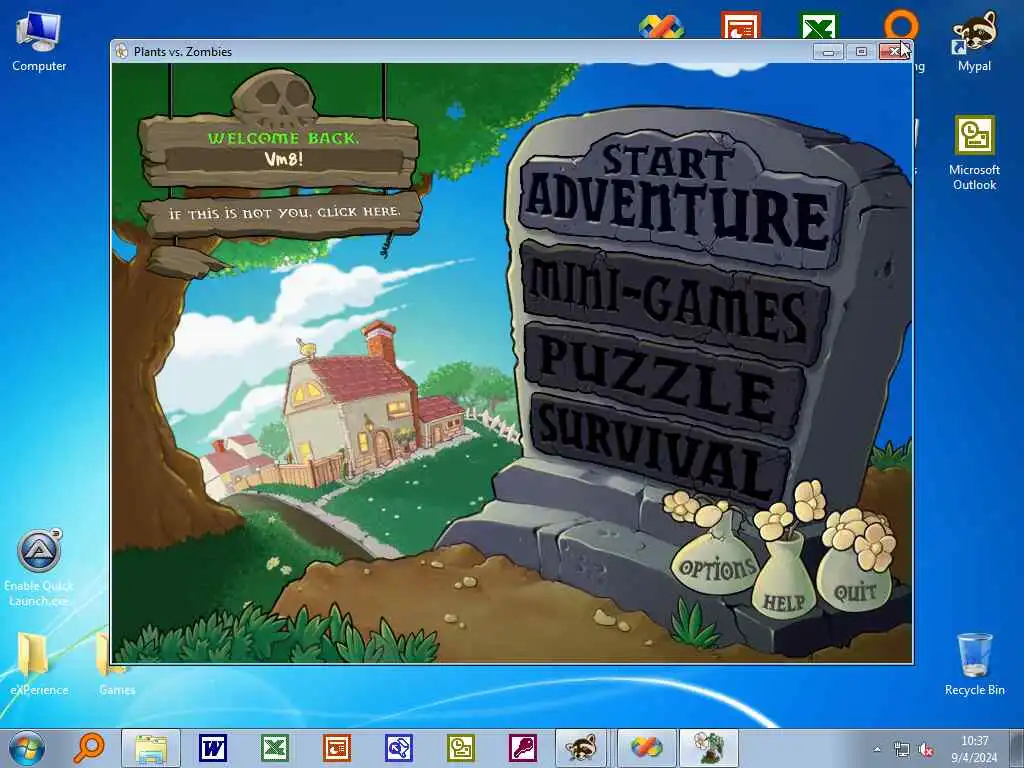Click the Show desktop strip at taskbar end
The height and width of the screenshot is (768, 1024).
(1016, 748)
